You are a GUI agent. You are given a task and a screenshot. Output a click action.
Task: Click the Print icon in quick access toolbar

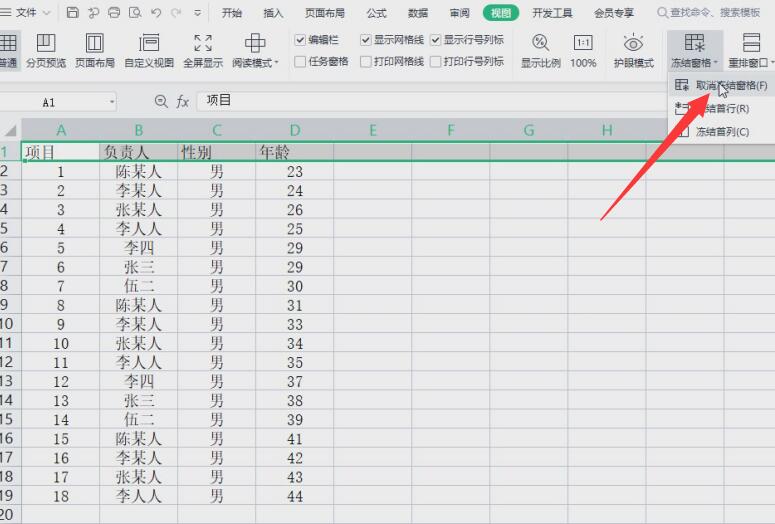coord(113,13)
